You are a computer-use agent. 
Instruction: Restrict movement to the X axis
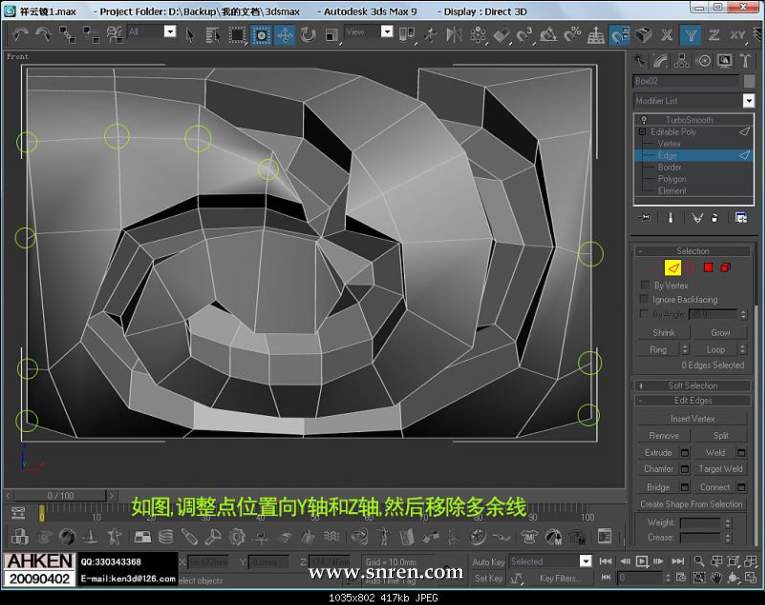[666, 35]
